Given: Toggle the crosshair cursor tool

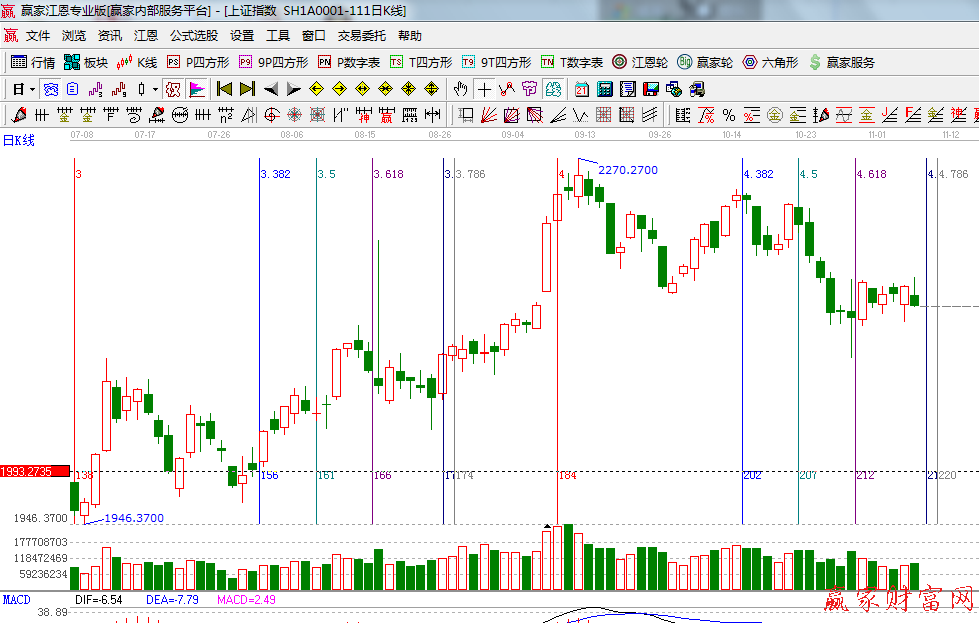Looking at the screenshot, I should click(485, 89).
